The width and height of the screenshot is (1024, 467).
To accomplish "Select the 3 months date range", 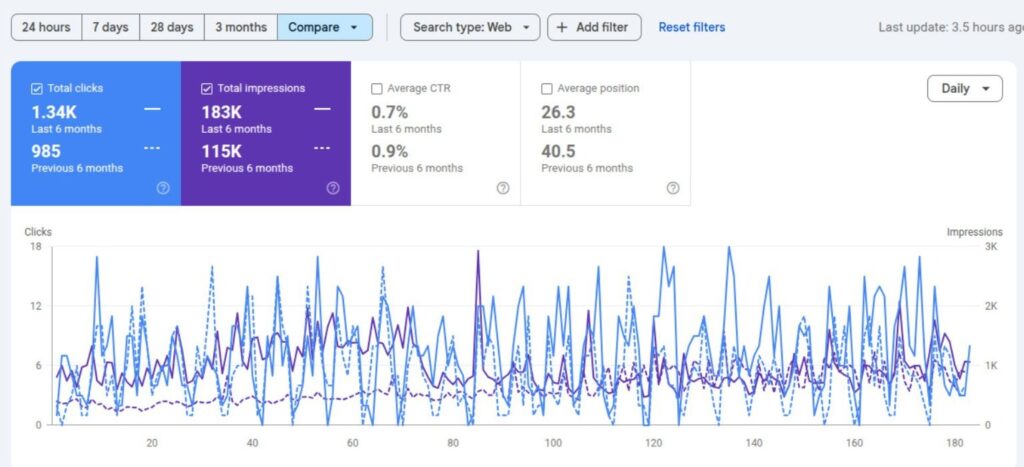I will pos(240,27).
